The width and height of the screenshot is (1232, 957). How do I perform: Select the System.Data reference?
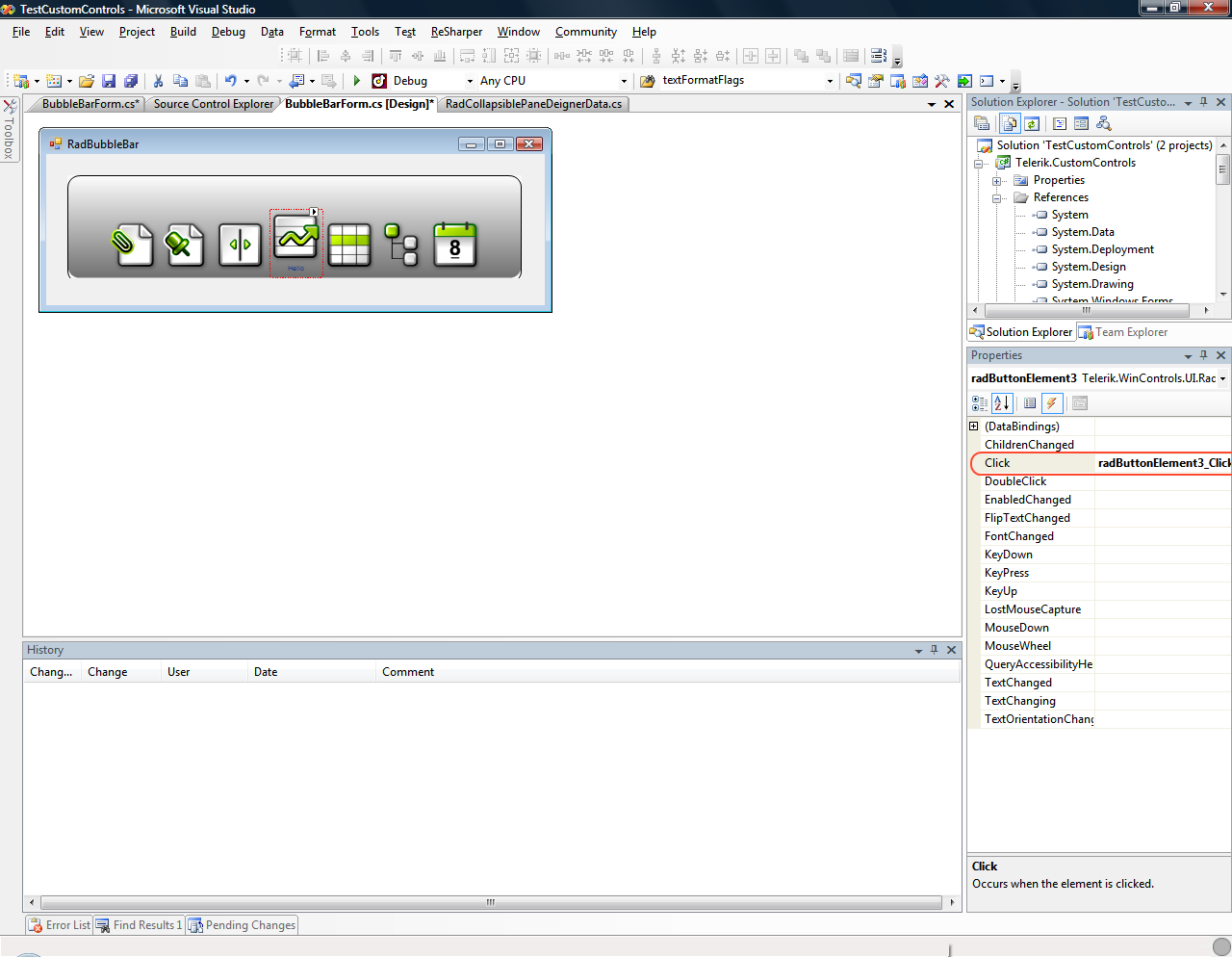1083,232
